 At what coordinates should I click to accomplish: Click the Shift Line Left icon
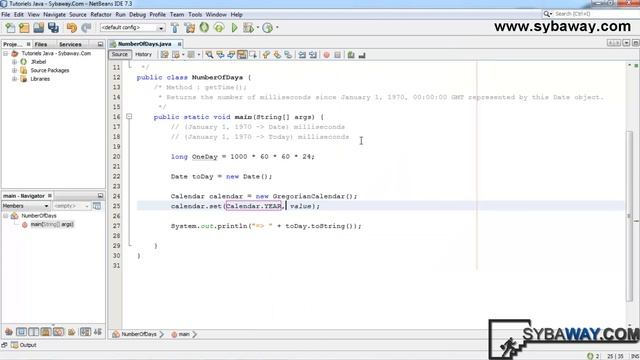coord(302,55)
